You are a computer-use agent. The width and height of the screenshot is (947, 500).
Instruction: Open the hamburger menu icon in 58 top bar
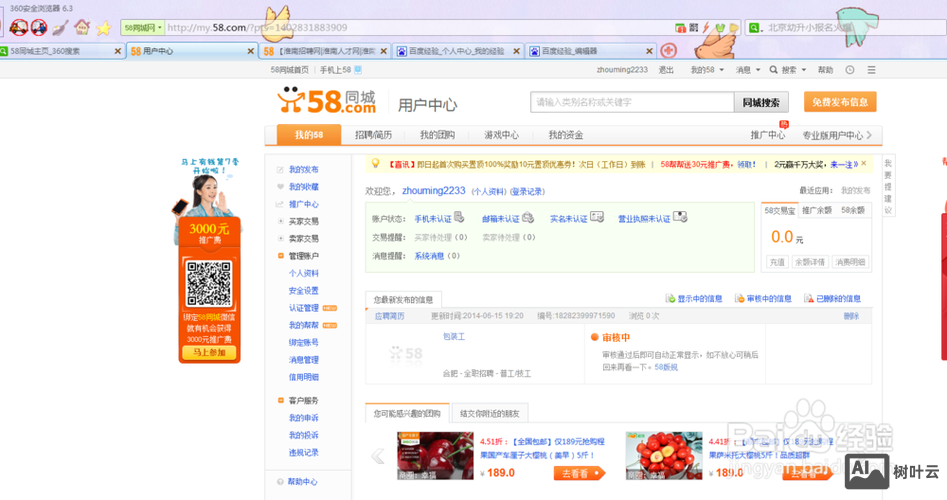click(x=872, y=70)
